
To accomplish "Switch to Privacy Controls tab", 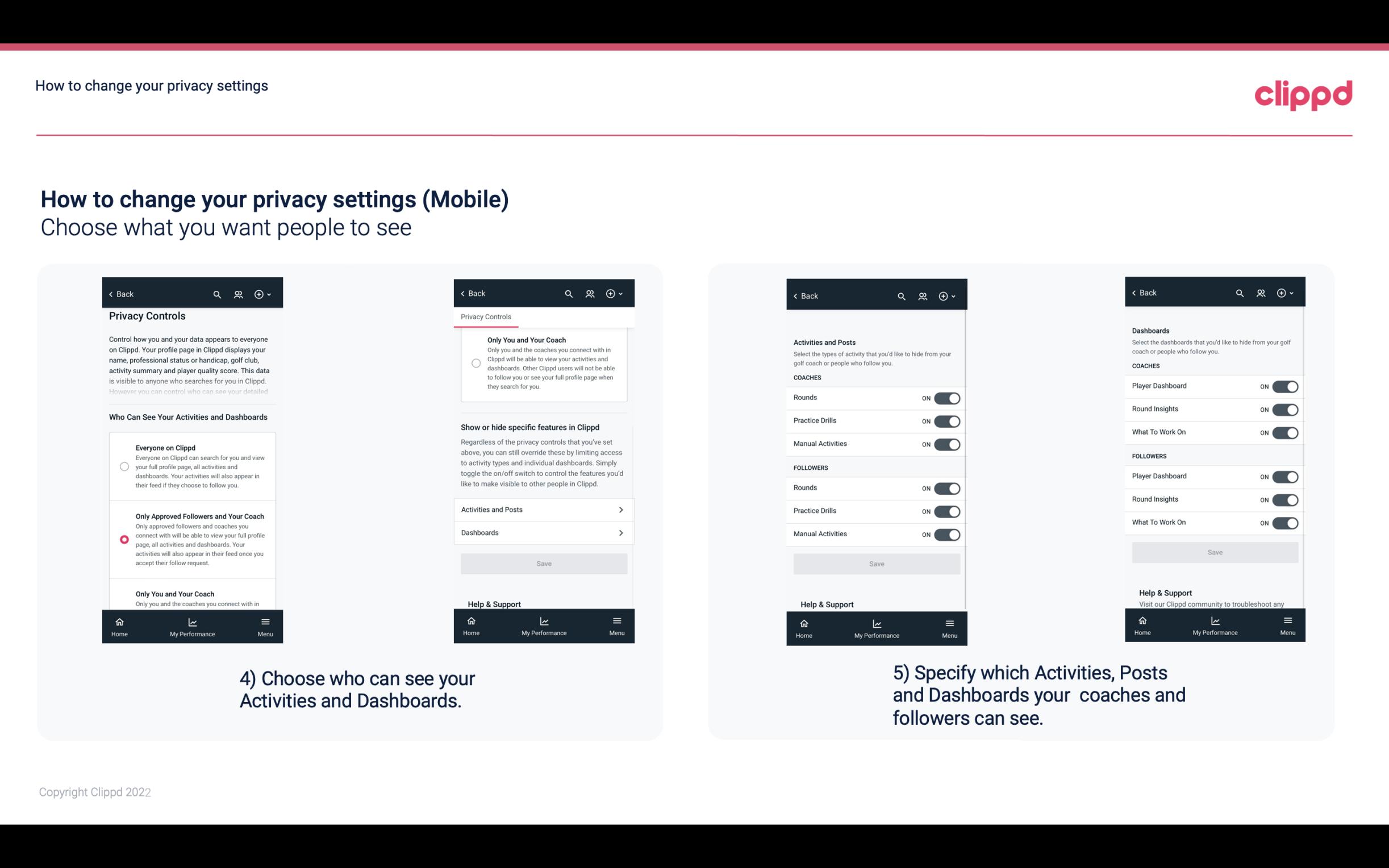I will (486, 317).
